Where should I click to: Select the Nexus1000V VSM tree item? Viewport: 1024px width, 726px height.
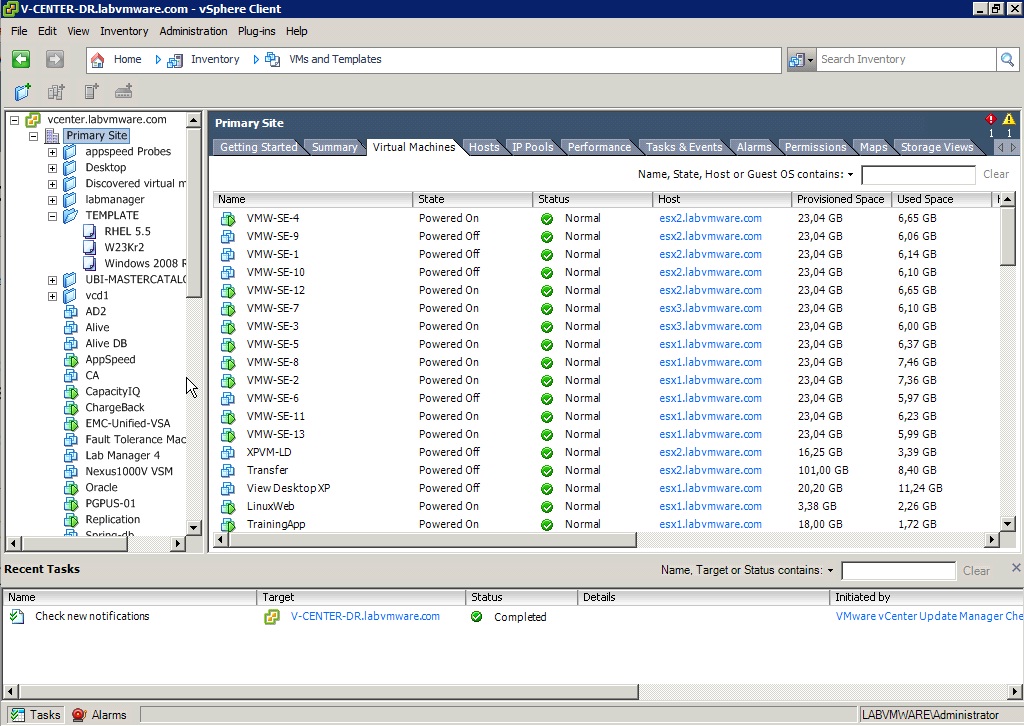(129, 471)
